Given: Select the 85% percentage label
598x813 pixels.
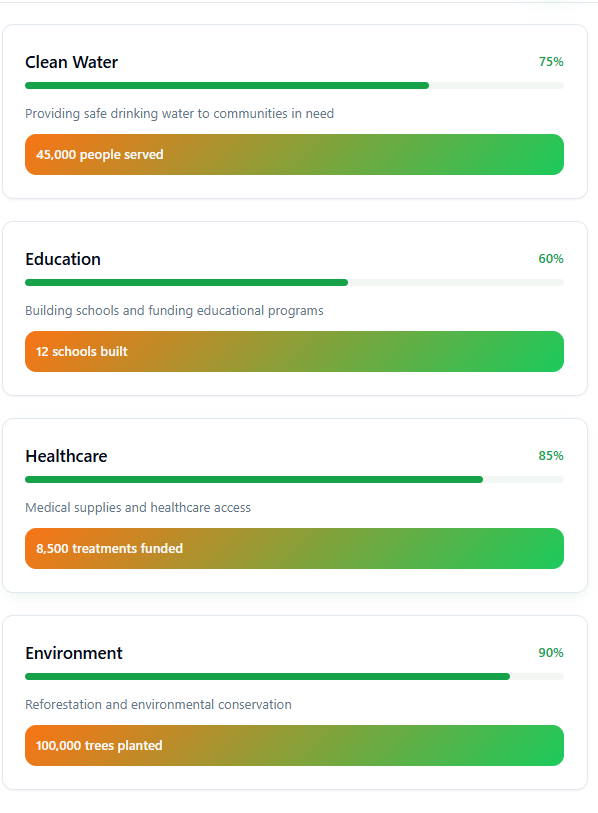Looking at the screenshot, I should 551,456.
